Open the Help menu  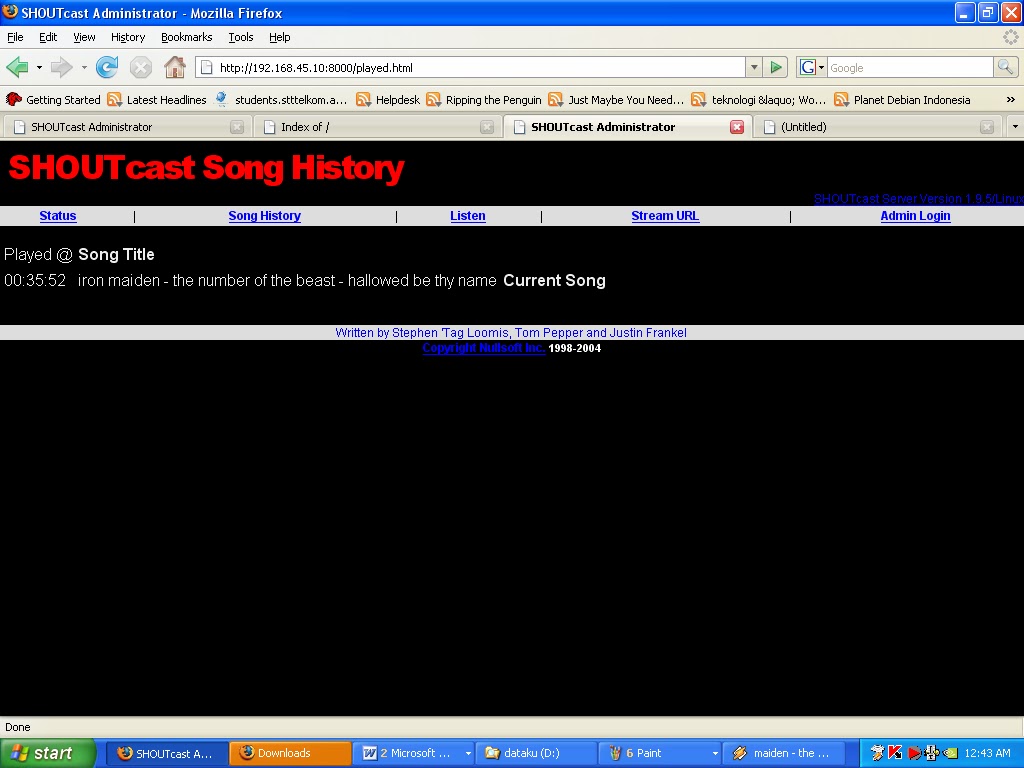point(280,37)
